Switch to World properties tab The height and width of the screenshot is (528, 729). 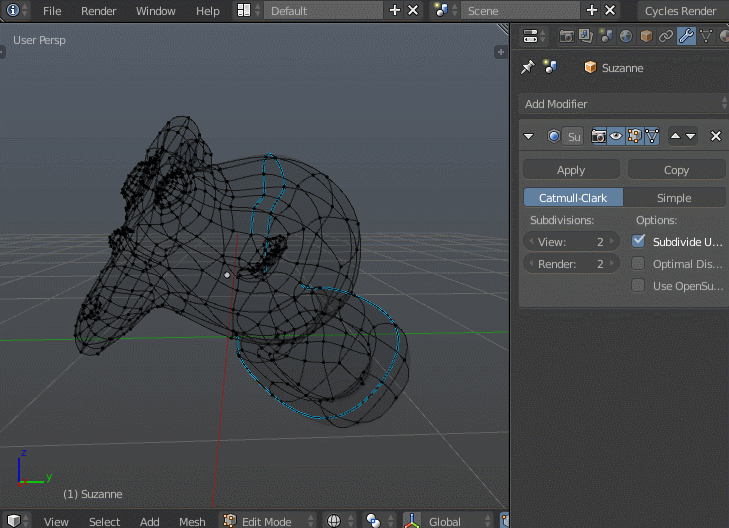[x=626, y=36]
